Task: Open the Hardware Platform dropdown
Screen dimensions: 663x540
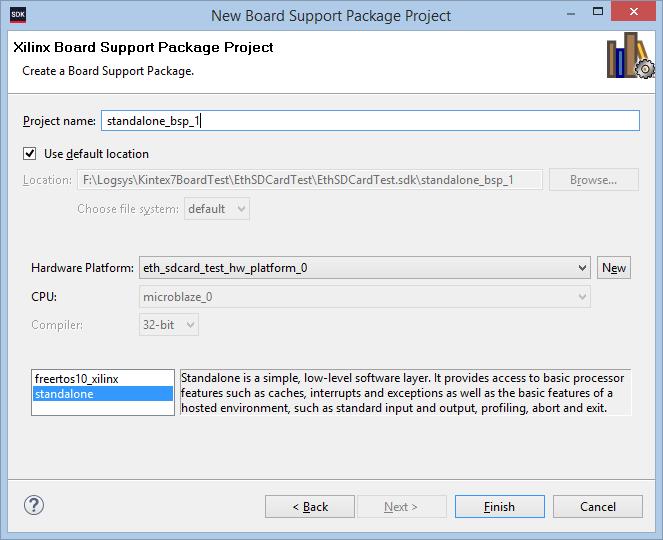Action: tap(364, 268)
